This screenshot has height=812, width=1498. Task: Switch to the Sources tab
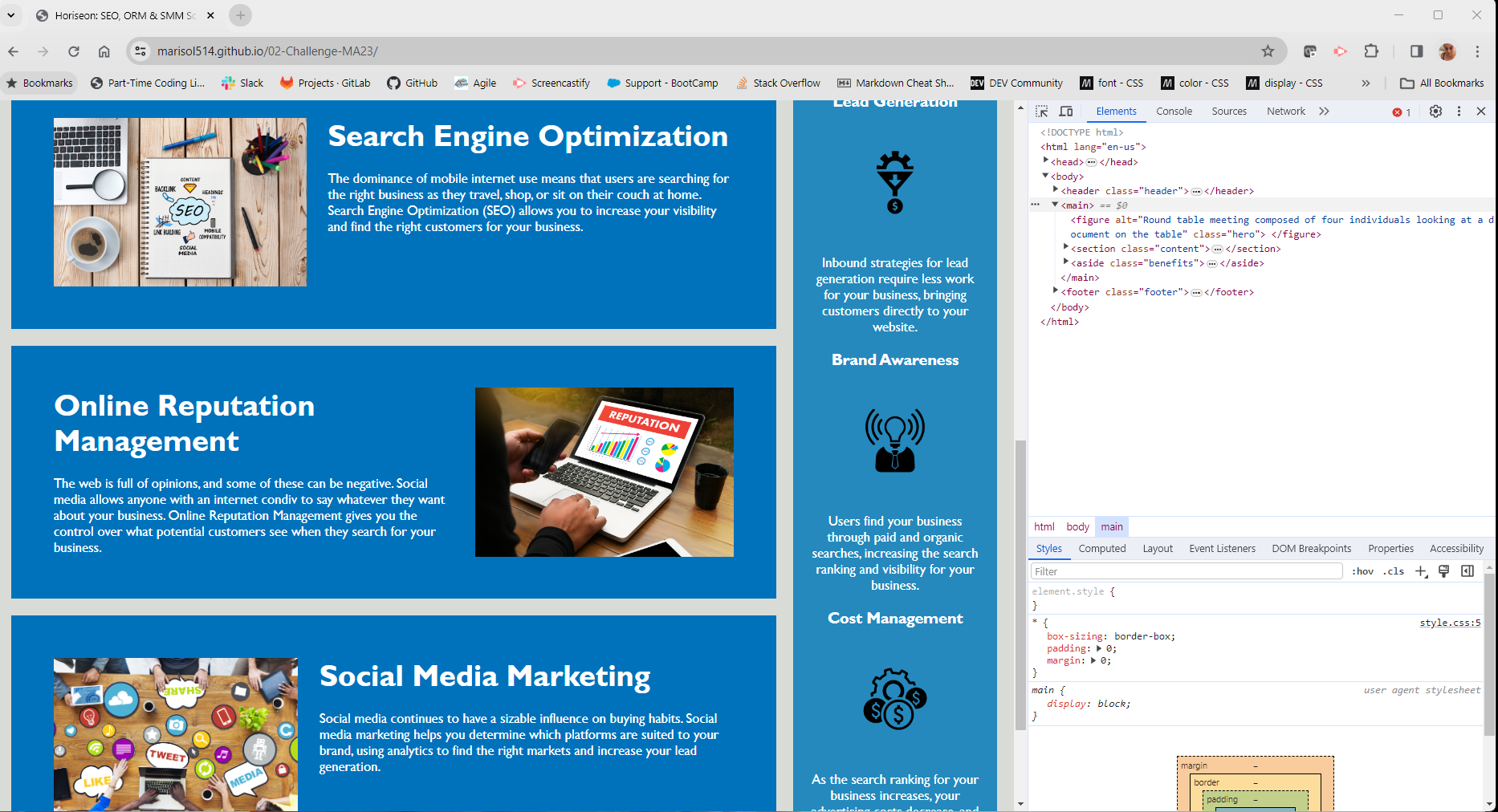(x=1229, y=112)
